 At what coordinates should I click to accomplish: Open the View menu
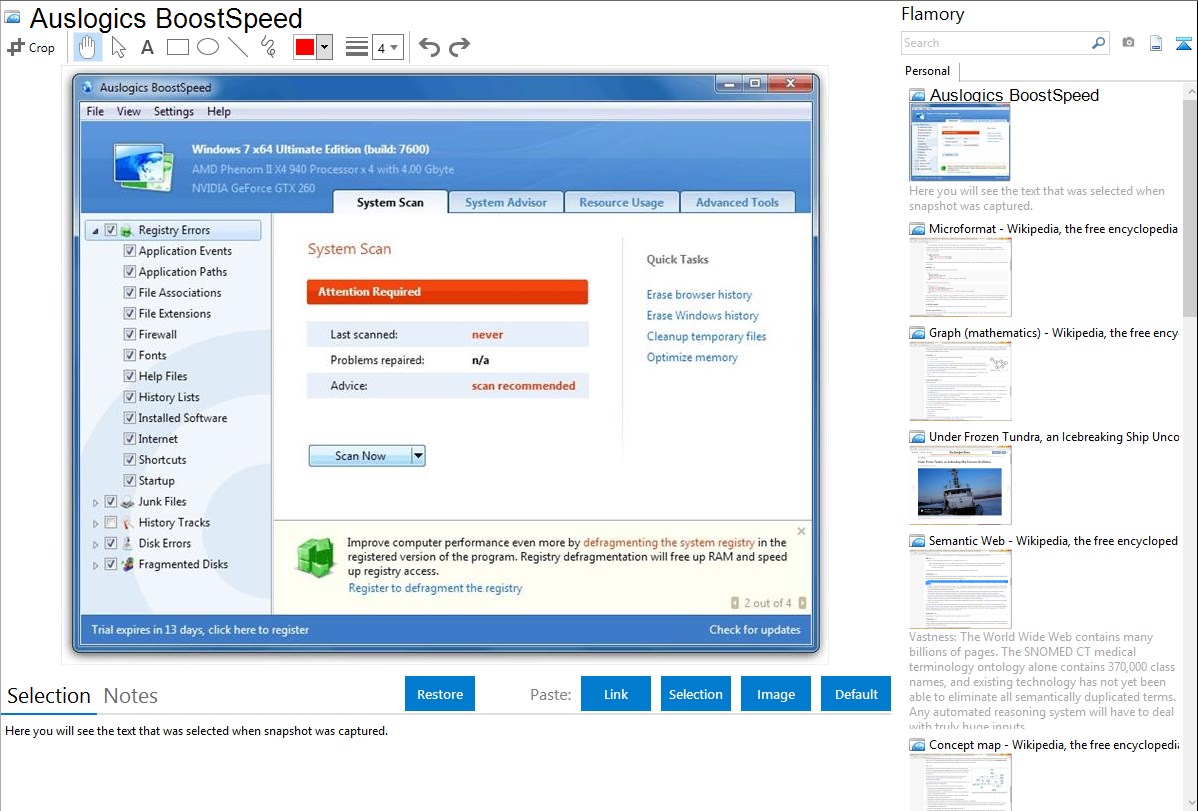128,112
